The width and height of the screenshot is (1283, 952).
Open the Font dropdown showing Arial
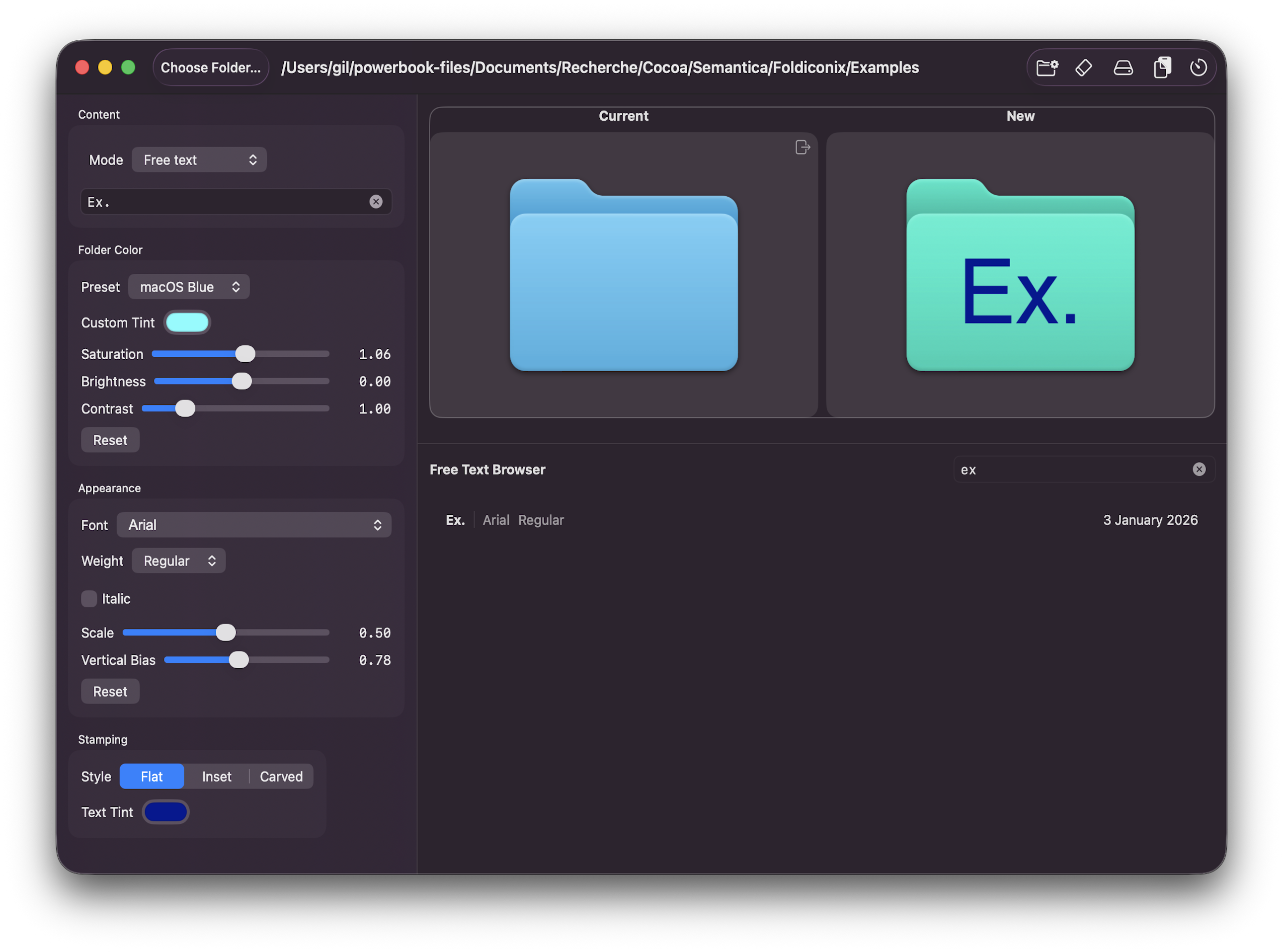pyautogui.click(x=253, y=524)
